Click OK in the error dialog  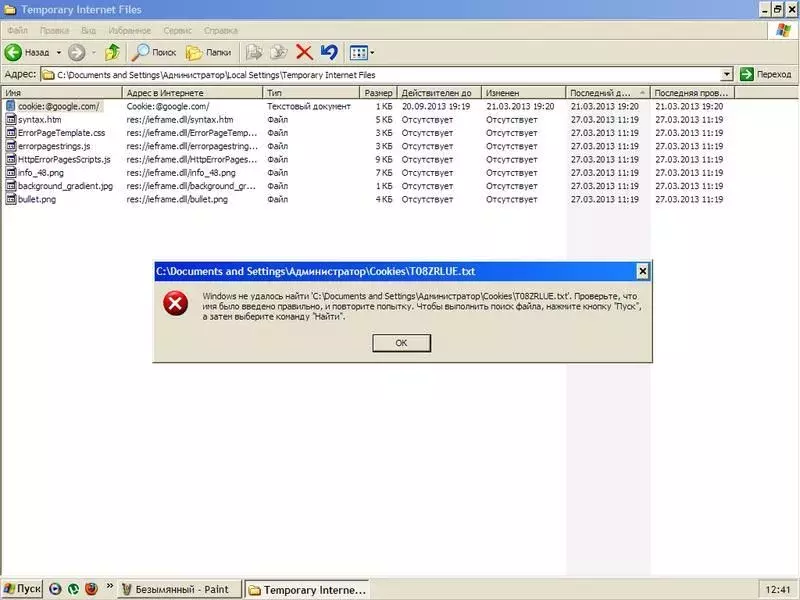tap(402, 343)
